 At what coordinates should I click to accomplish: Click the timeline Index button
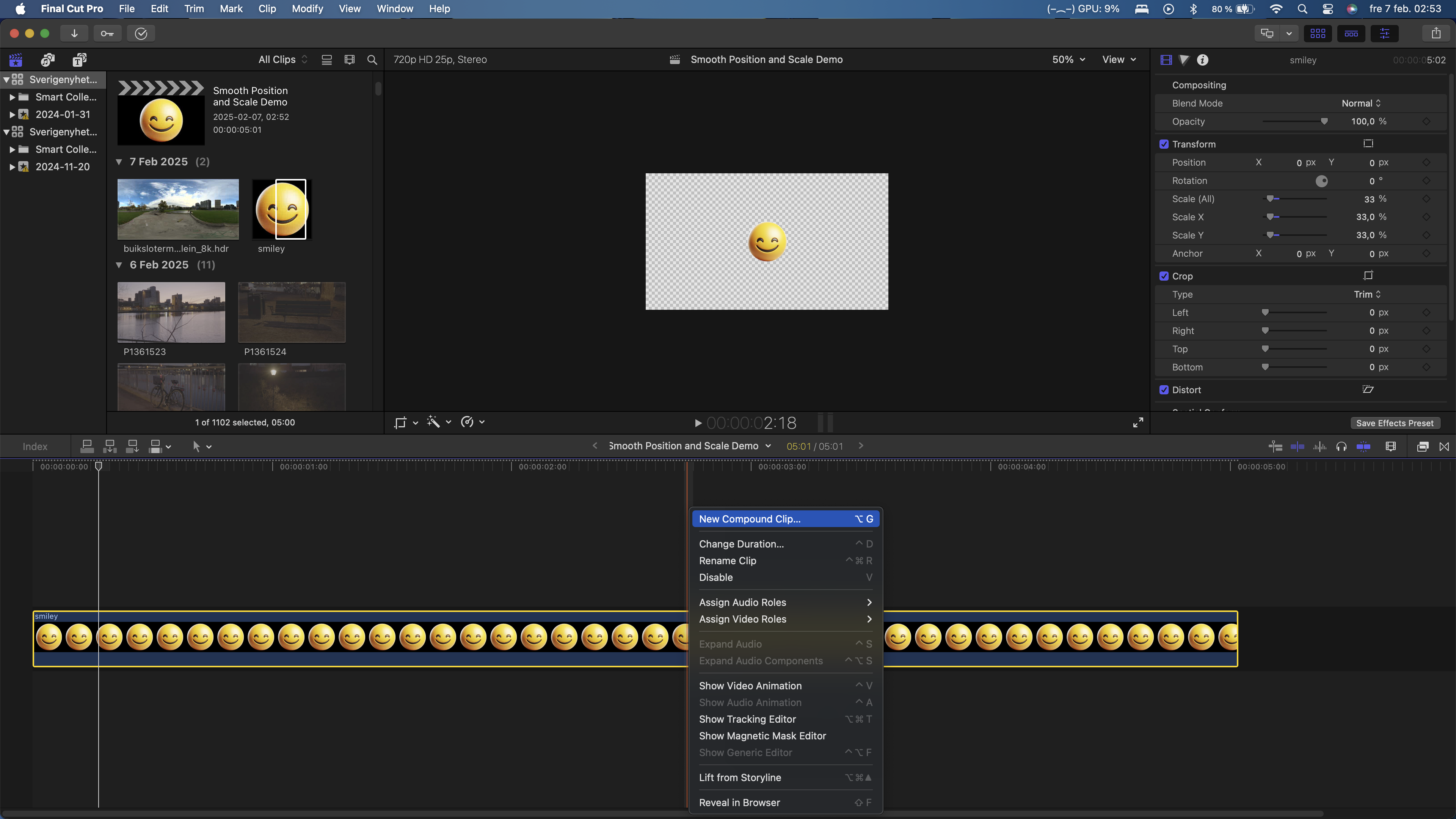(x=35, y=447)
